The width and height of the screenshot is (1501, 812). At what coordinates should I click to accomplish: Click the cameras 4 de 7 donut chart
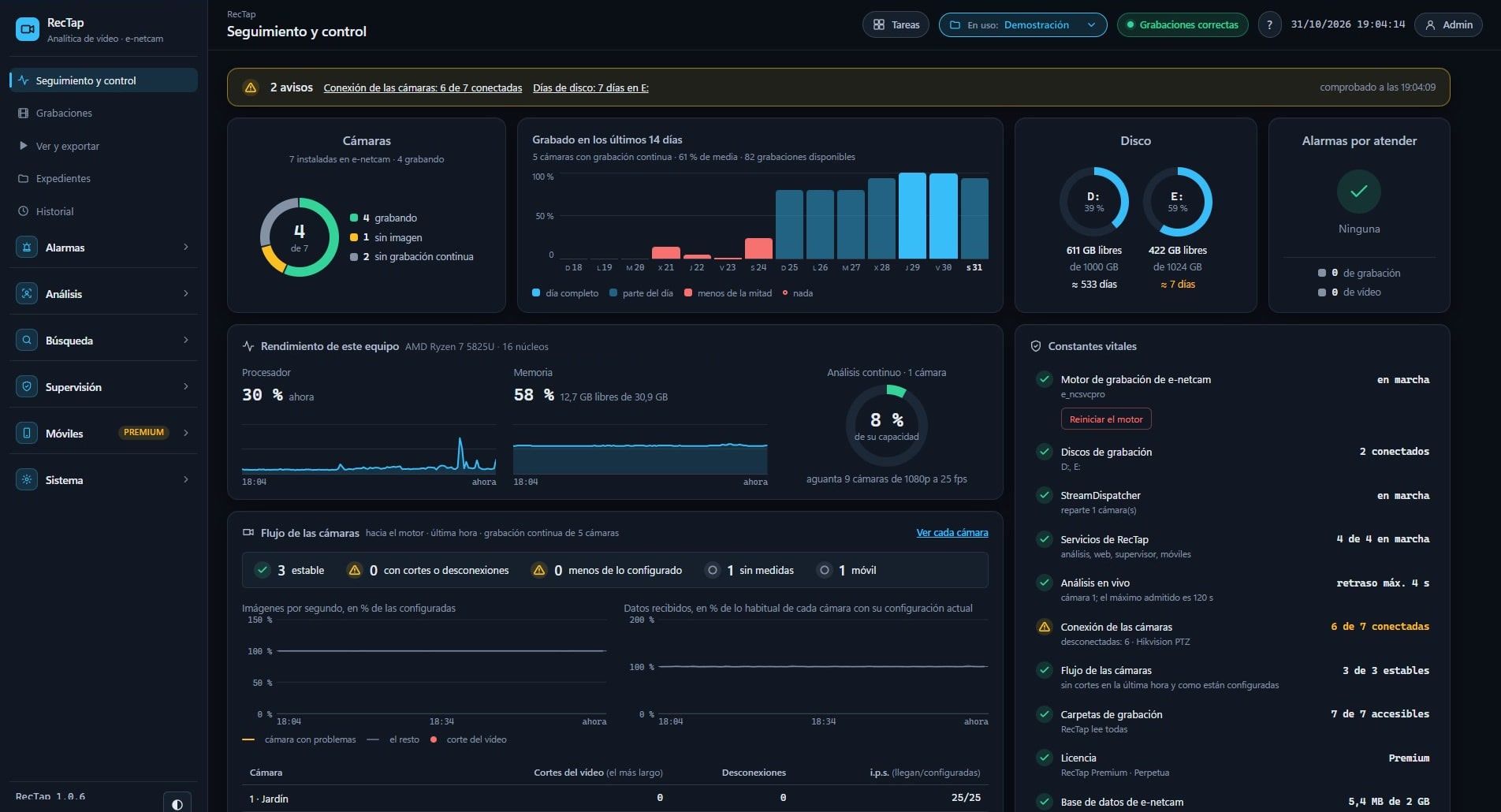coord(300,237)
